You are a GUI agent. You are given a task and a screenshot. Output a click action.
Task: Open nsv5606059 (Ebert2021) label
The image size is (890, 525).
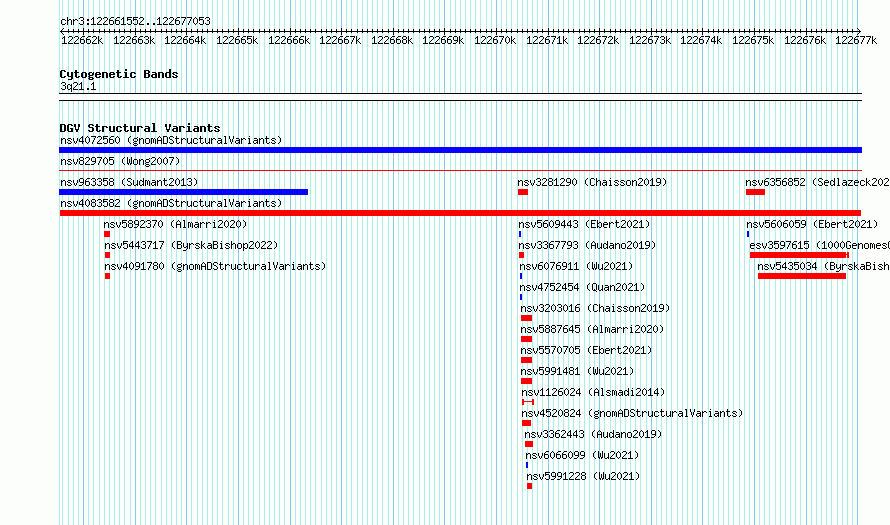pos(812,224)
